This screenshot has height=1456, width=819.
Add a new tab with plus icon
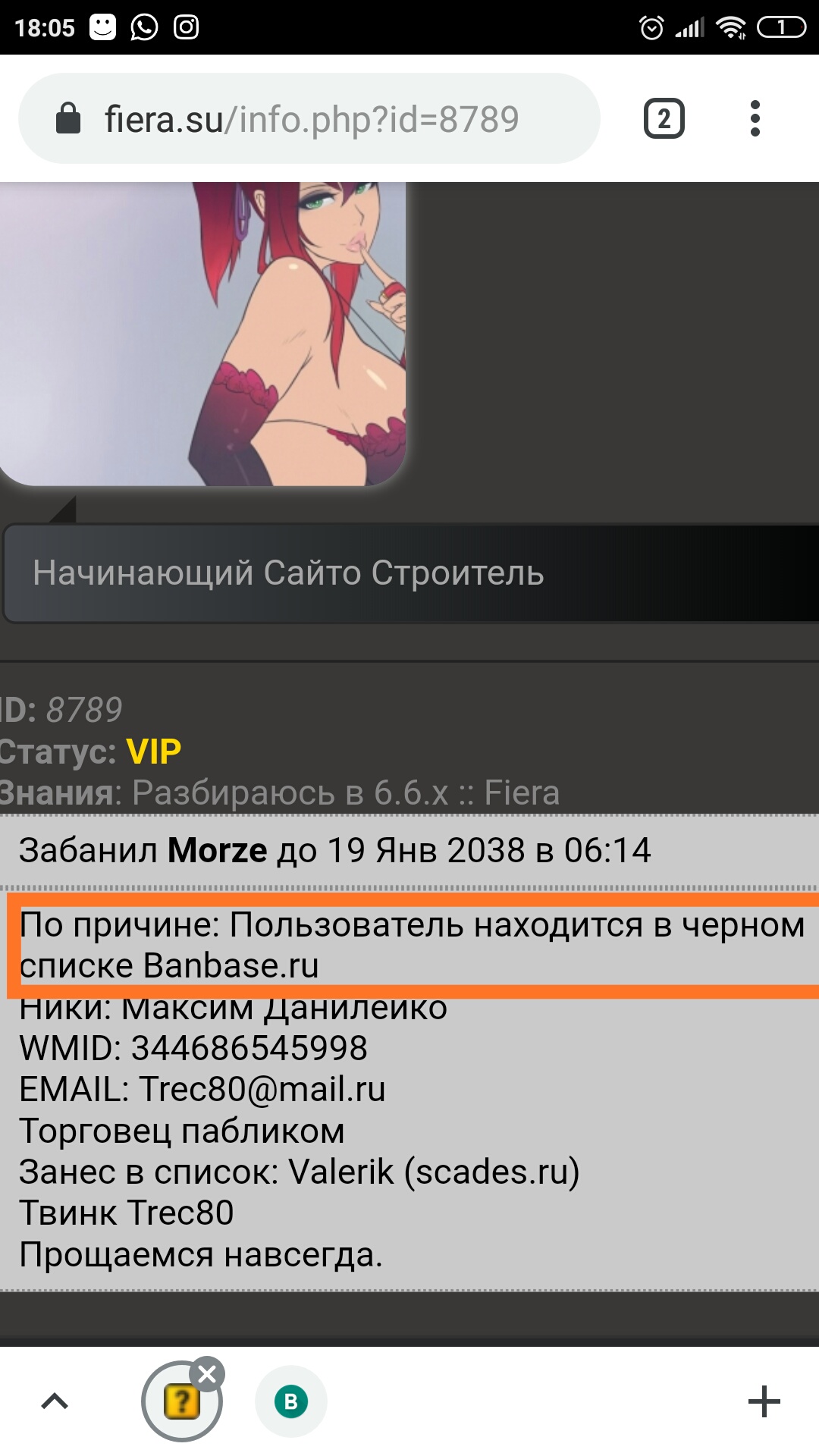coord(764,1401)
